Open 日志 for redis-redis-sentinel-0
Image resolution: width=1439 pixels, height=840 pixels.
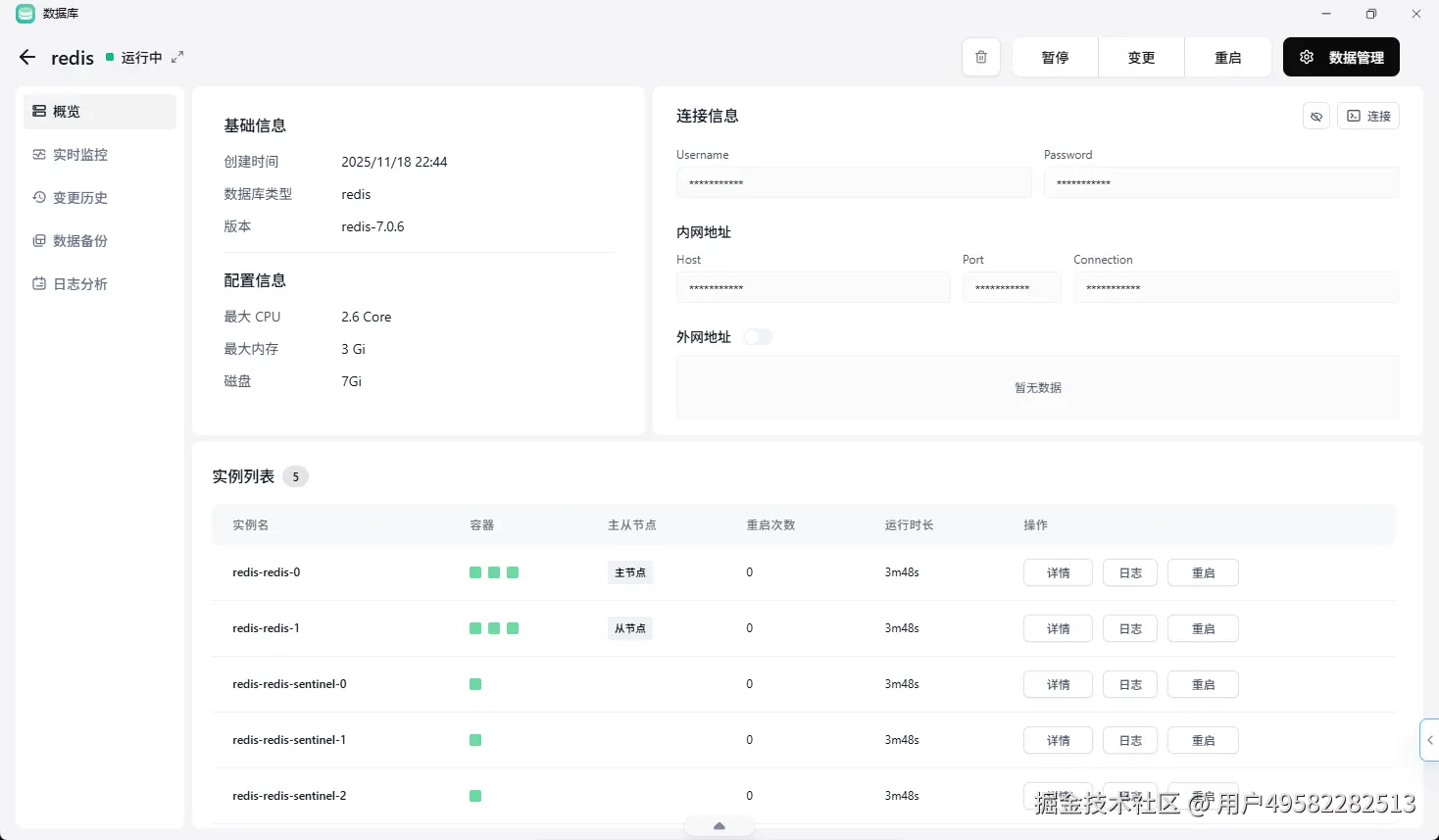point(1130,685)
